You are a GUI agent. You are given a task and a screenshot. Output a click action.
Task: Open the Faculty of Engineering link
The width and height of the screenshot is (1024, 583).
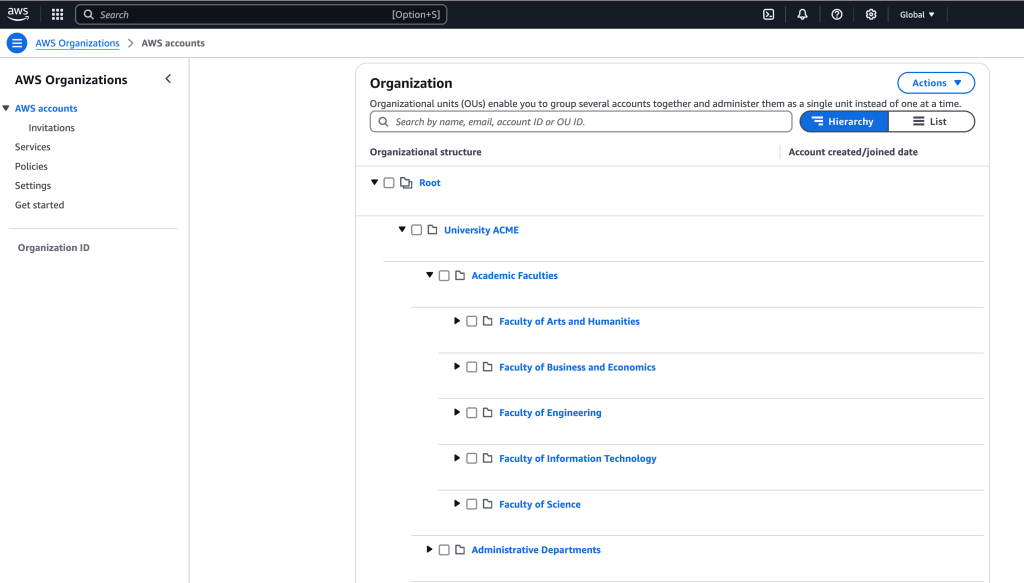point(551,413)
